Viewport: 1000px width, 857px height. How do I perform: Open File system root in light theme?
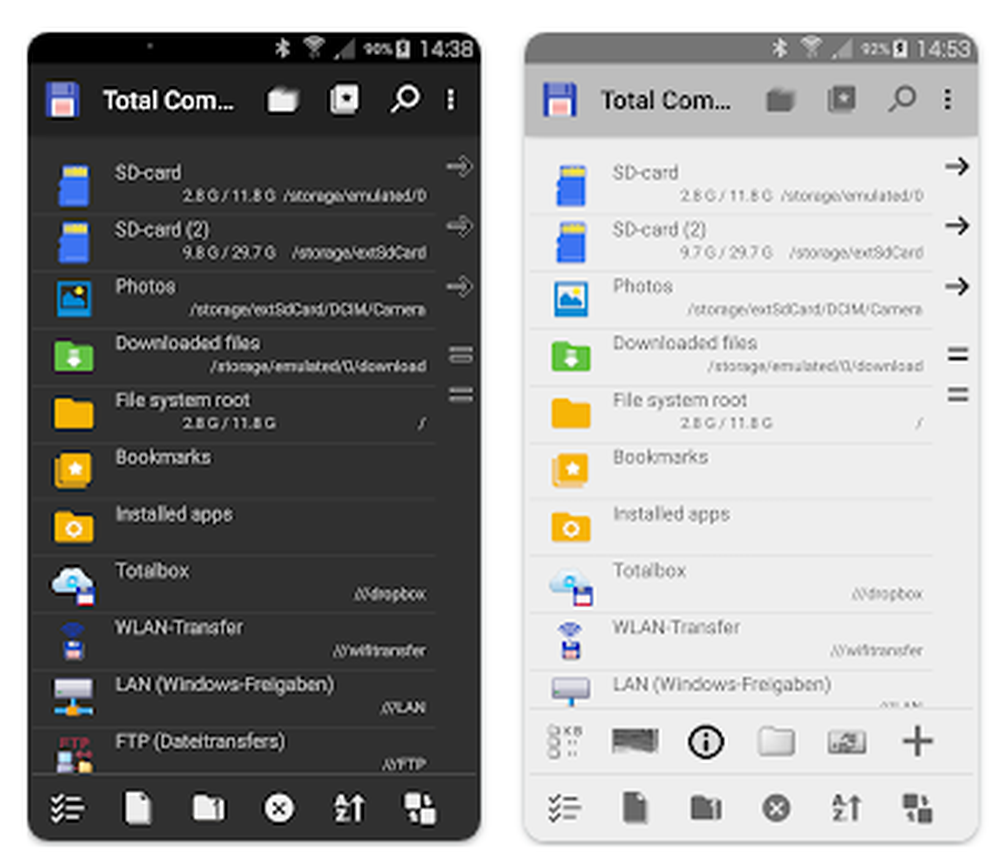tap(732, 412)
